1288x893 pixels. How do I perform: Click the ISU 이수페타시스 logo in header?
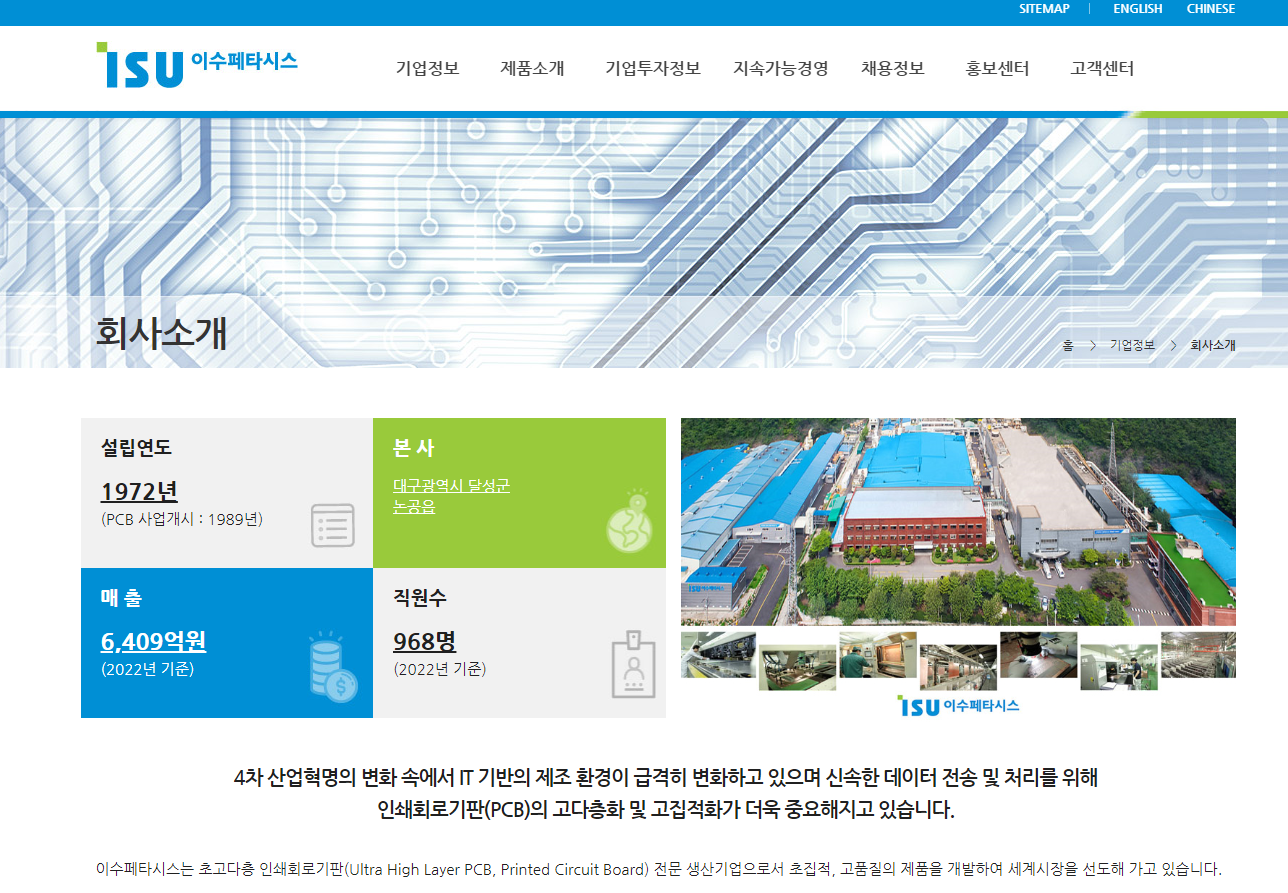click(x=197, y=65)
